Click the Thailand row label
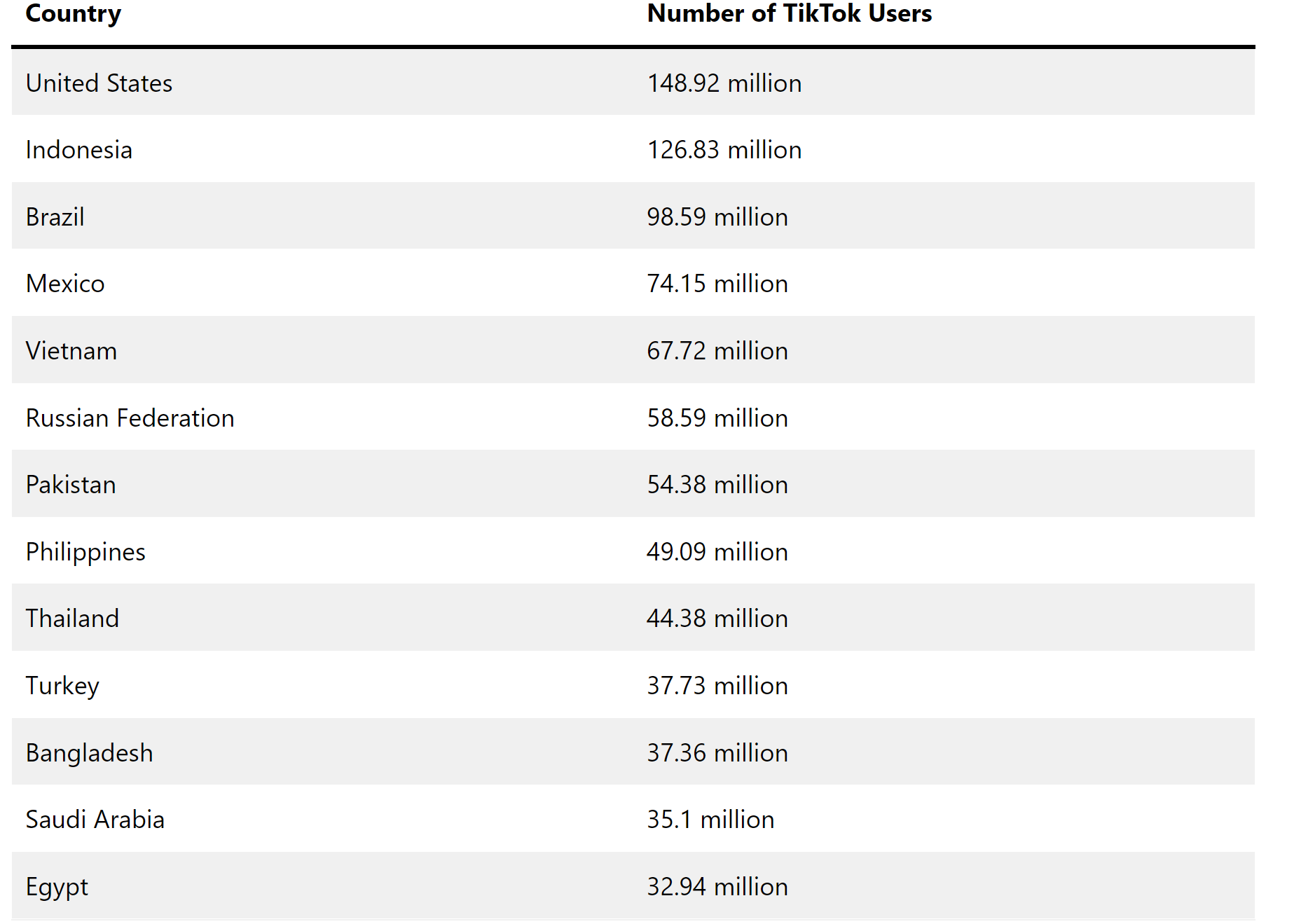The height and width of the screenshot is (924, 1294). pos(72,619)
